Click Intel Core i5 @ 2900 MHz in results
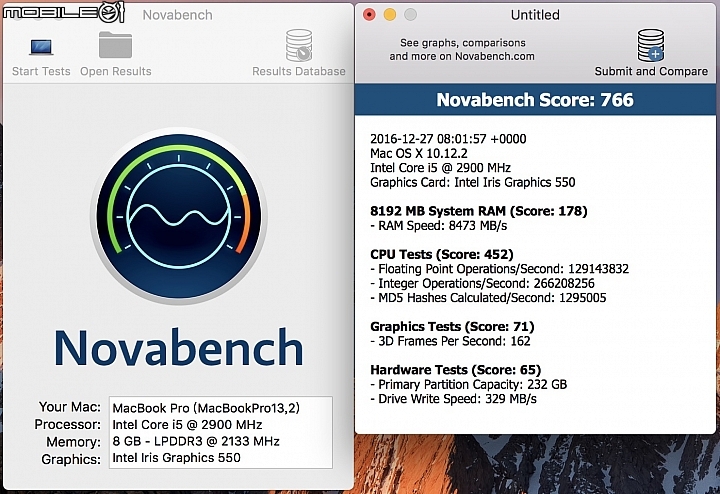The width and height of the screenshot is (720, 494). pyautogui.click(x=440, y=168)
